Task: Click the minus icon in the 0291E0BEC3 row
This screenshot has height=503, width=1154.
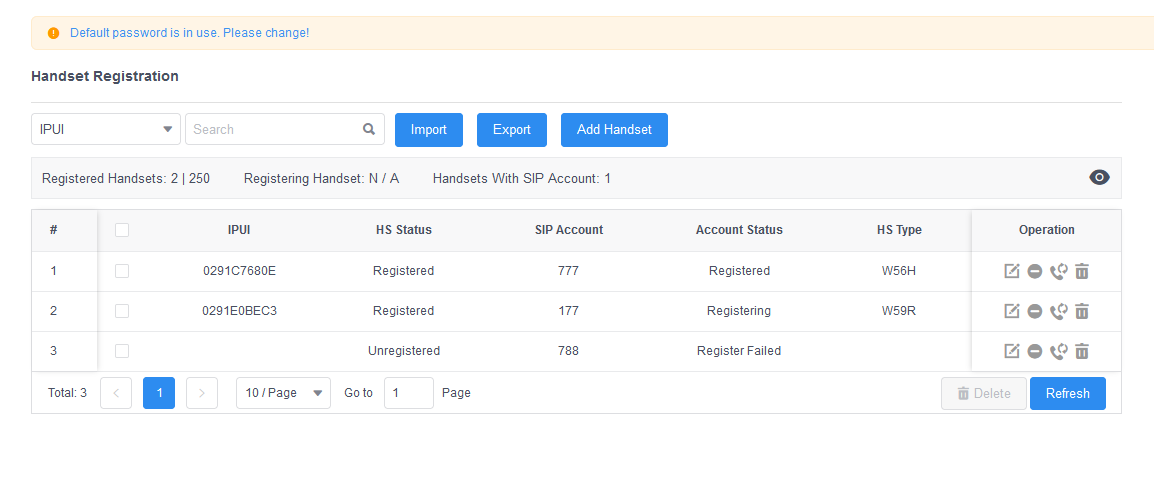Action: [x=1035, y=311]
